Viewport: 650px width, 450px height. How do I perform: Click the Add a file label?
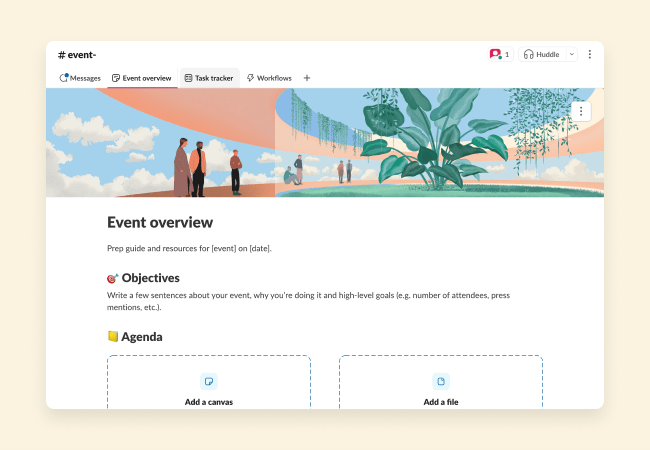[440, 402]
